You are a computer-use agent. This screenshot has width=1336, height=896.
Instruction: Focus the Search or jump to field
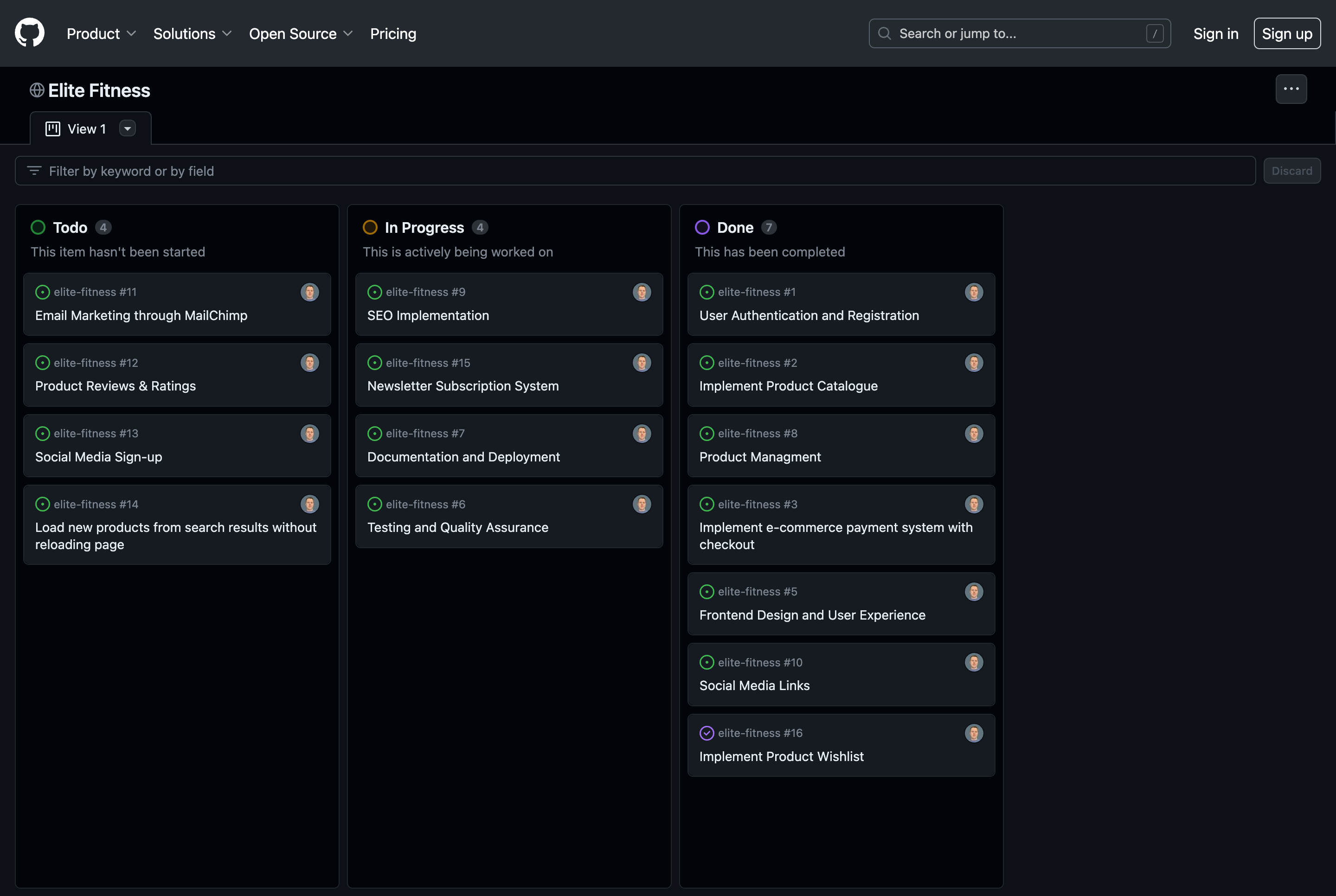tap(1020, 34)
